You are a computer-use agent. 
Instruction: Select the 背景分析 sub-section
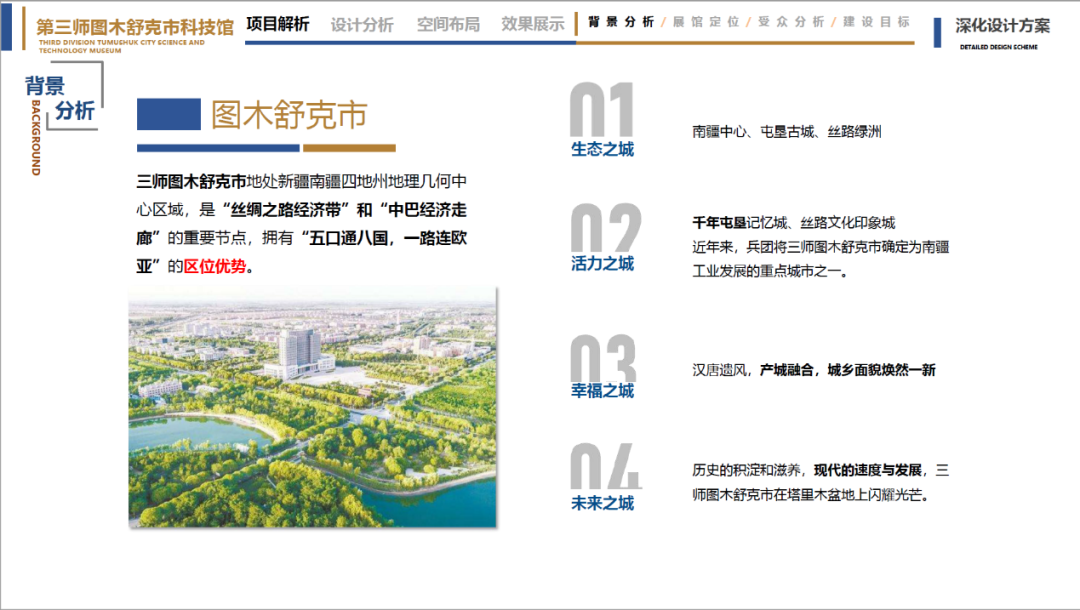point(621,22)
